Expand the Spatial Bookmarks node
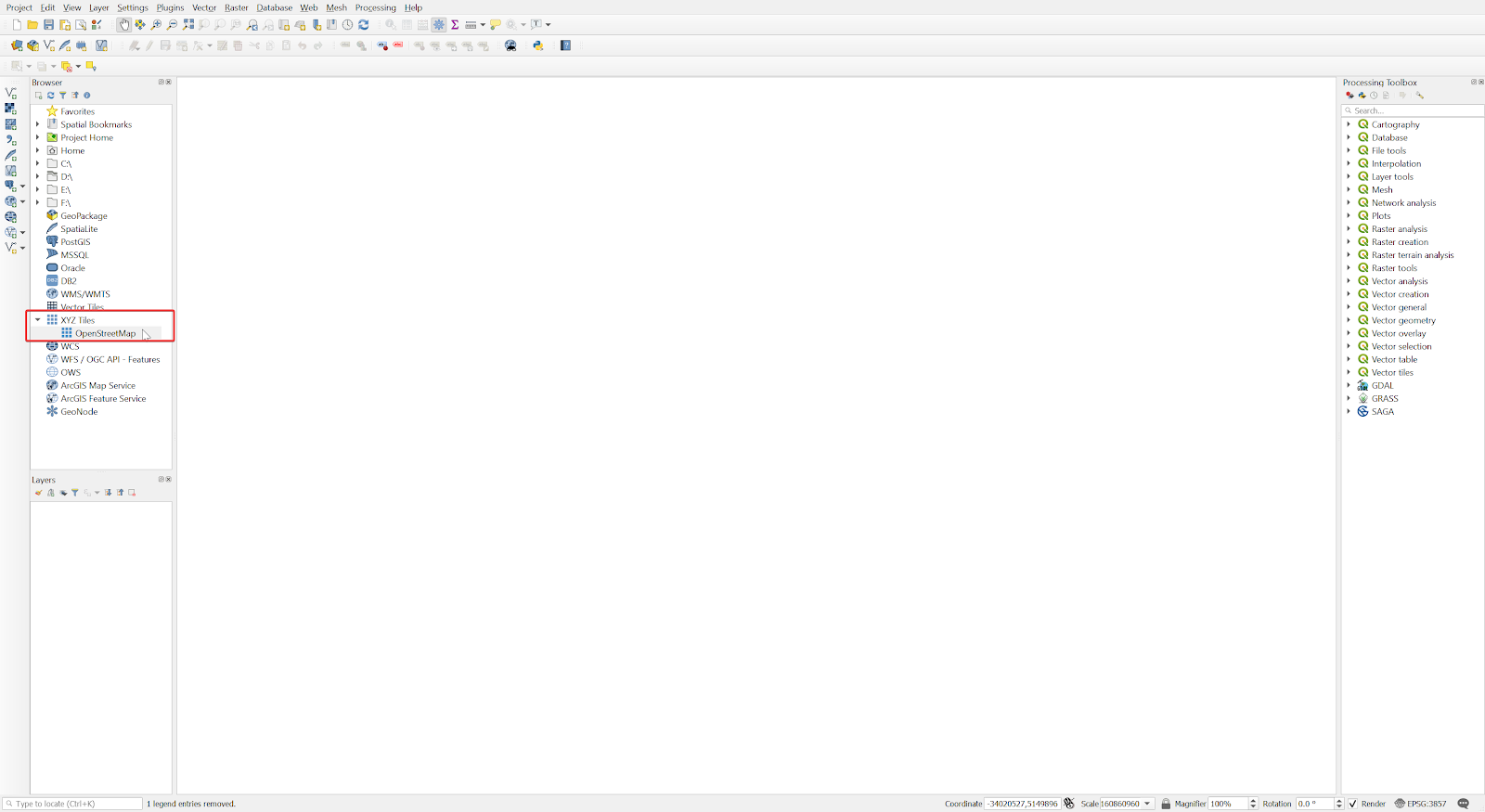This screenshot has width=1485, height=812. (38, 124)
